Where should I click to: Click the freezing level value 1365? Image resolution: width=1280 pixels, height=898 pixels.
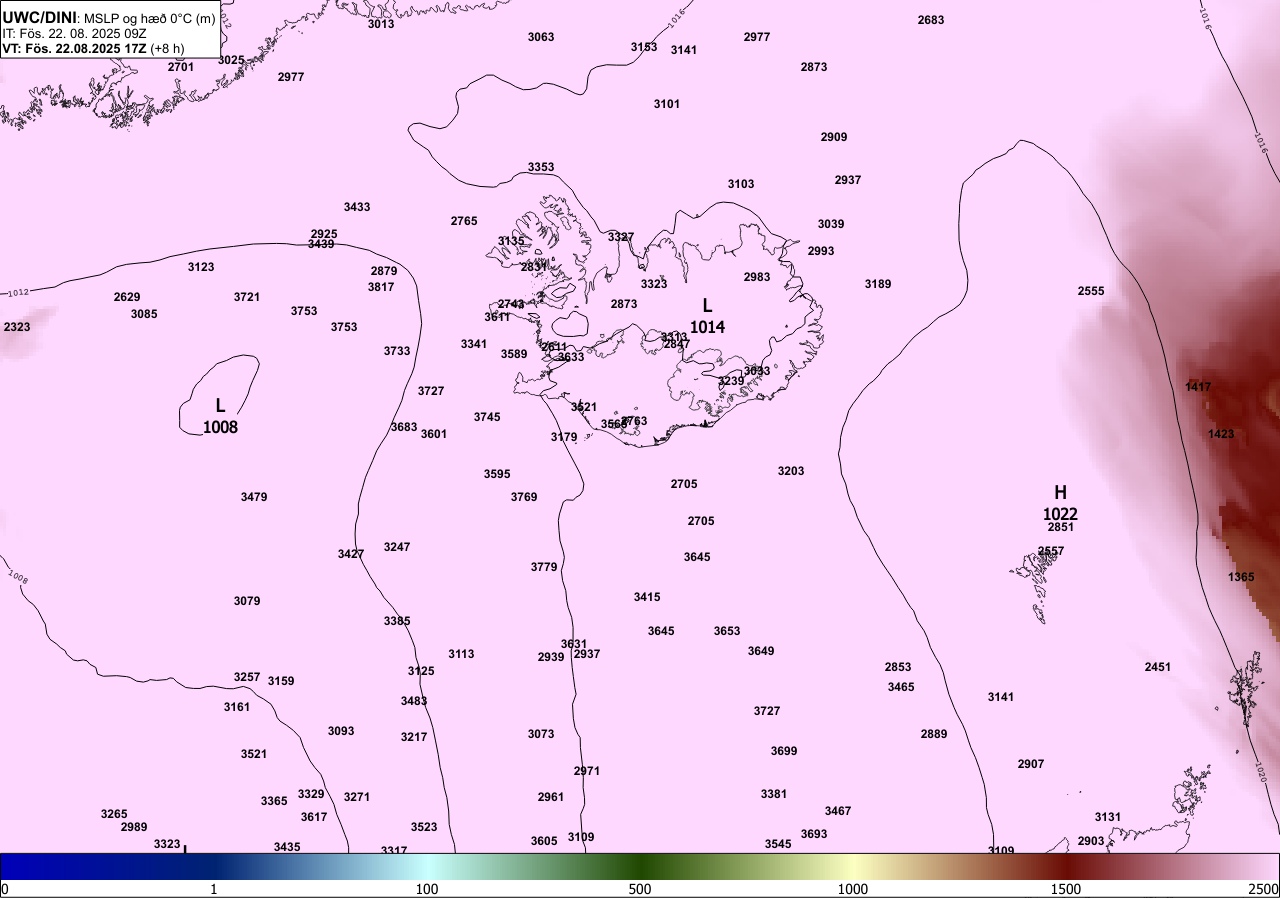1241,577
